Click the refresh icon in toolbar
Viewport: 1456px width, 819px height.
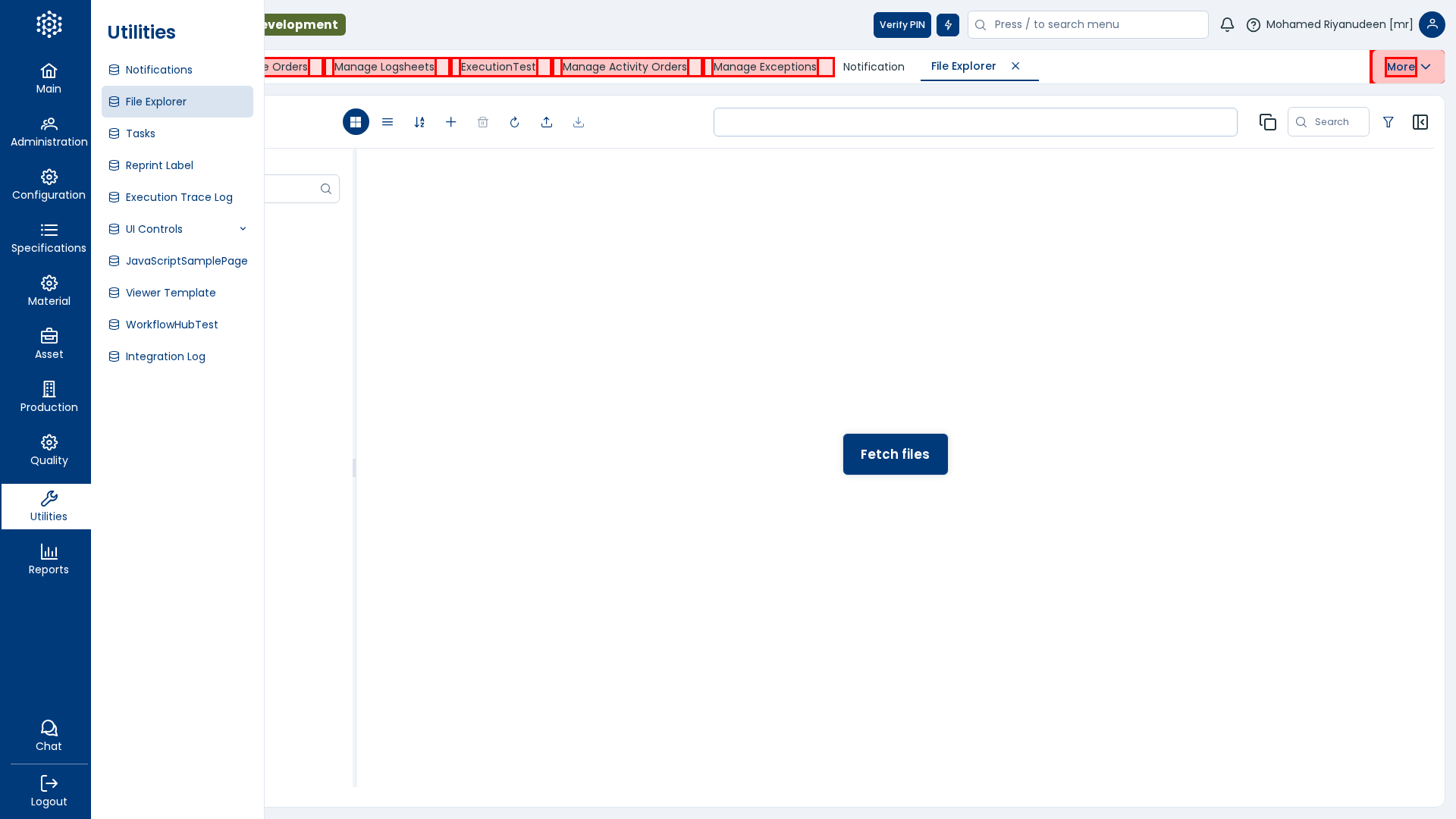point(515,122)
